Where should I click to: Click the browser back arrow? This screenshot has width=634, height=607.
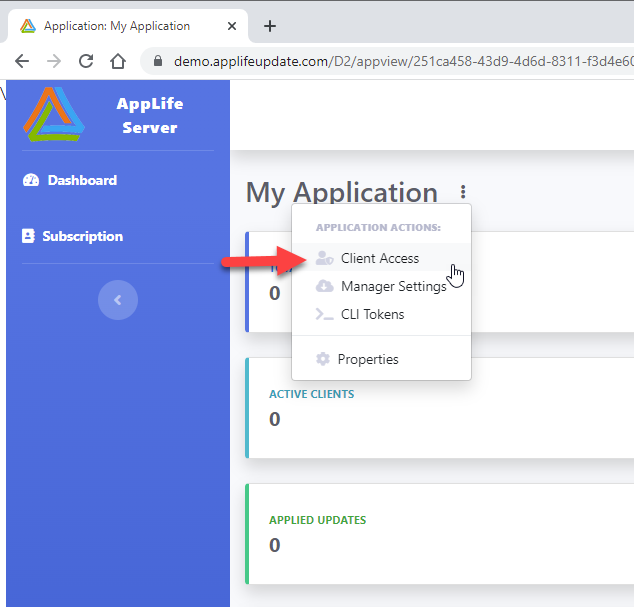22,61
